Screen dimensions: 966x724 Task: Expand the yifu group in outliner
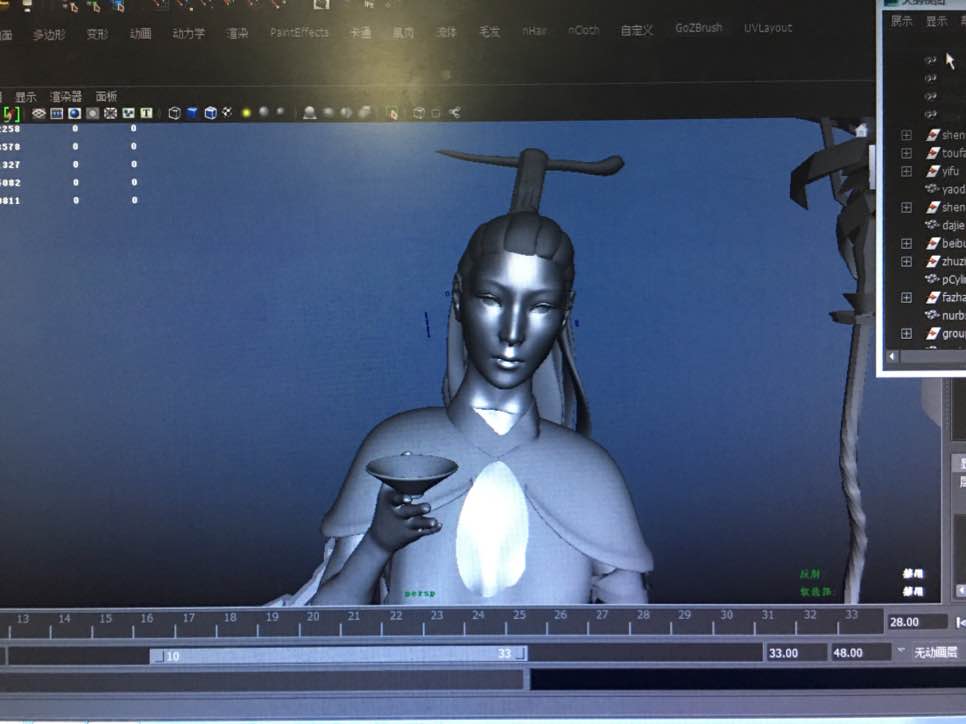click(906, 171)
